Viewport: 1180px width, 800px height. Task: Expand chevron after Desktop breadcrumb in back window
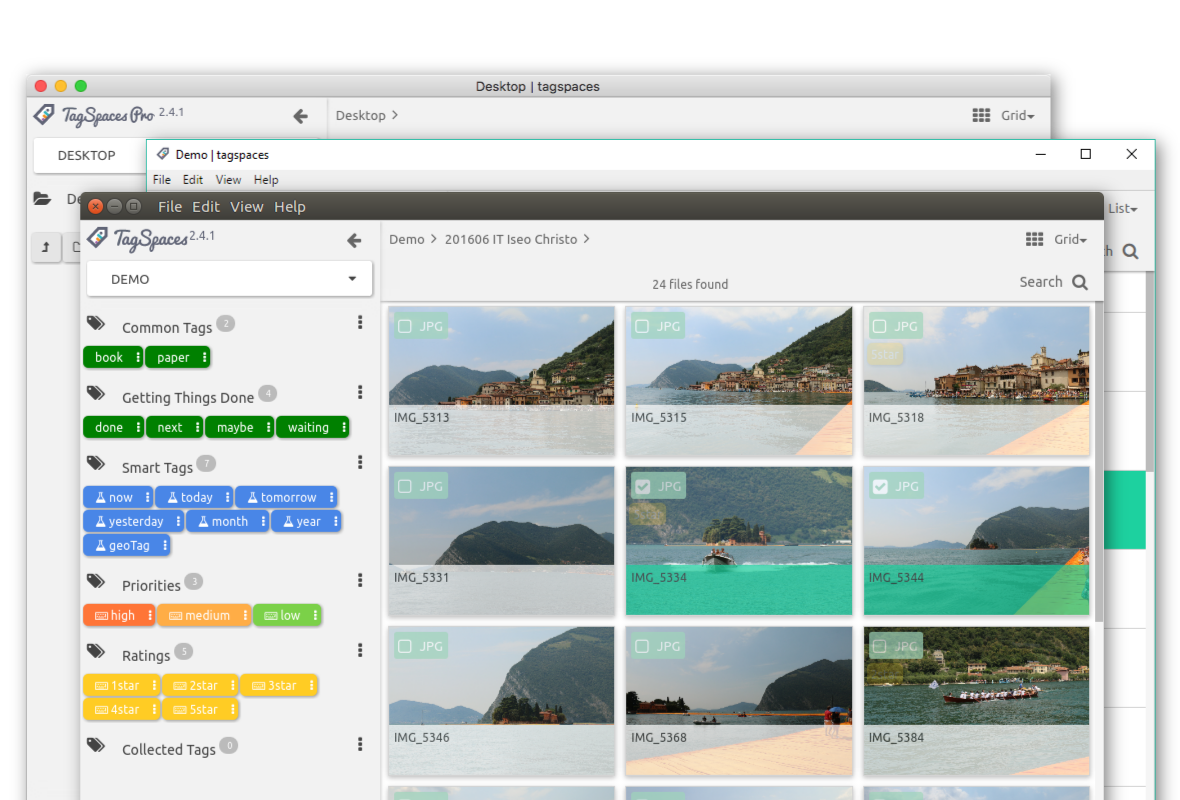[395, 115]
